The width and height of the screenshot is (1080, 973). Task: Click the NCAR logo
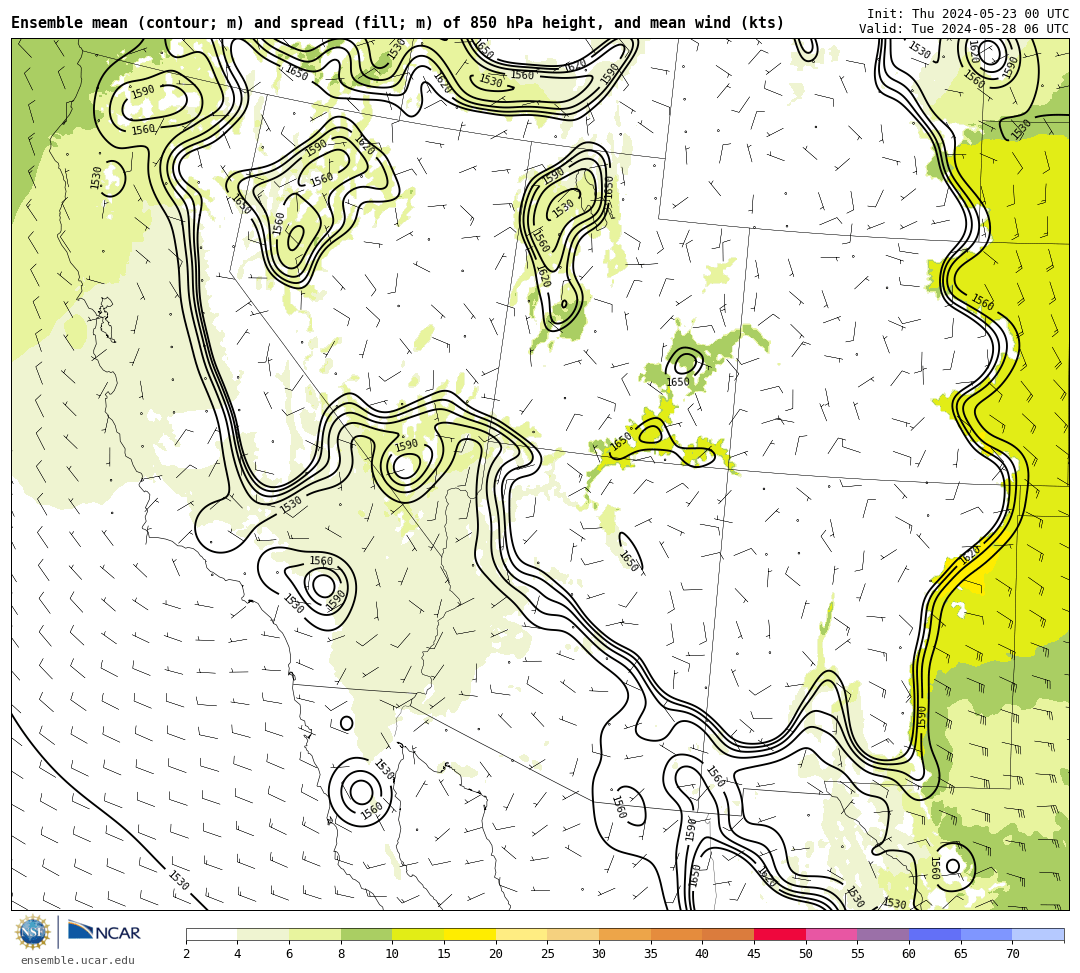tap(104, 933)
